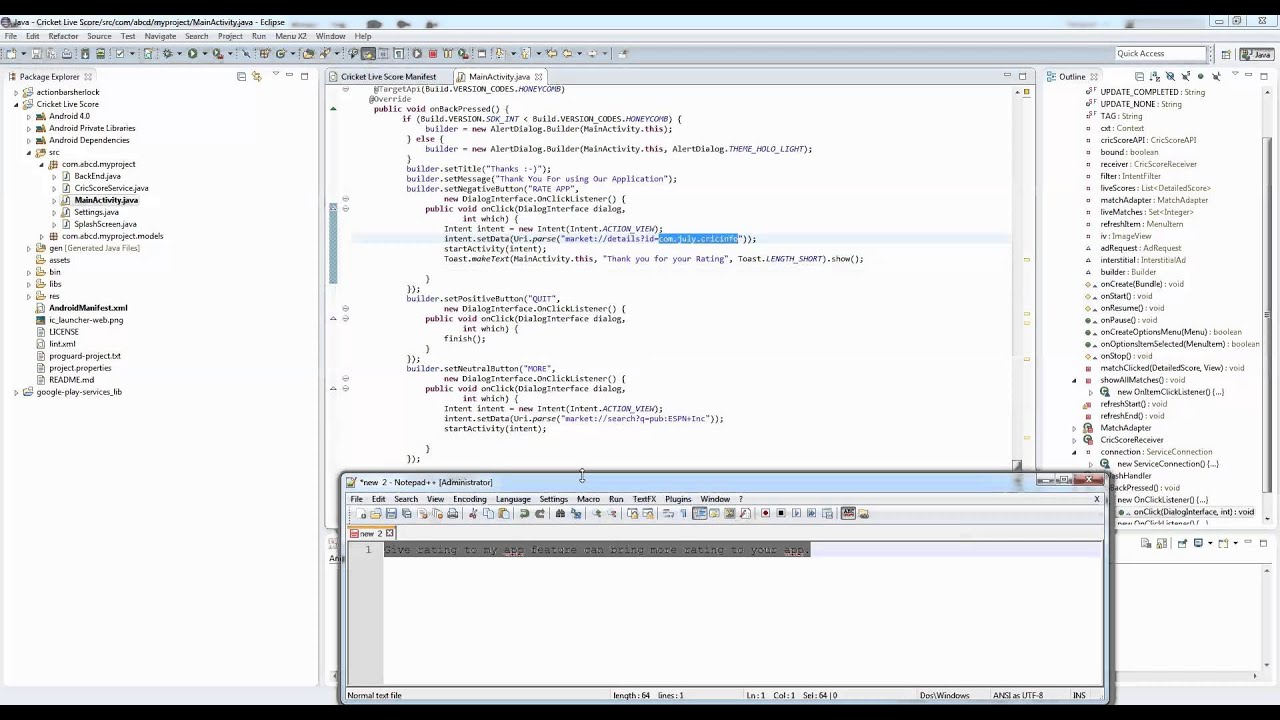Toggle Hide Non-Public Members green dot in Outline
Screen dimensions: 1280x720
click(1201, 77)
